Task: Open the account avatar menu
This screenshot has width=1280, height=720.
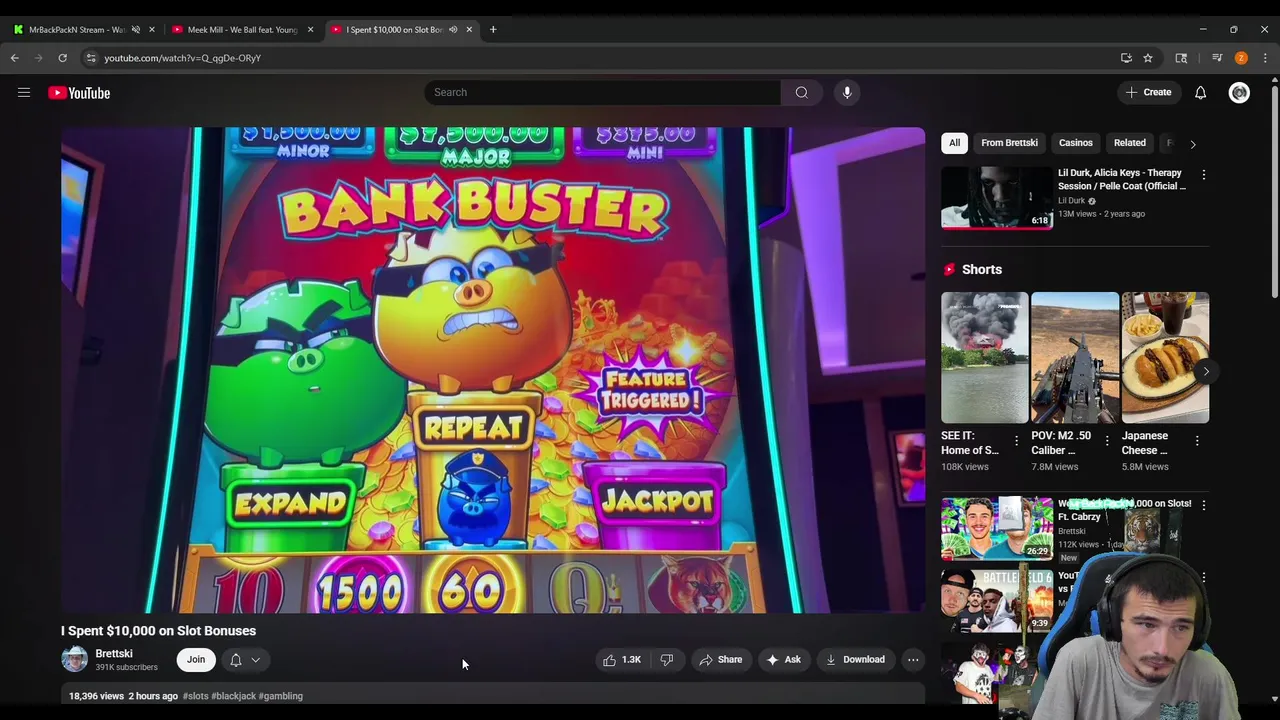Action: point(1239,93)
